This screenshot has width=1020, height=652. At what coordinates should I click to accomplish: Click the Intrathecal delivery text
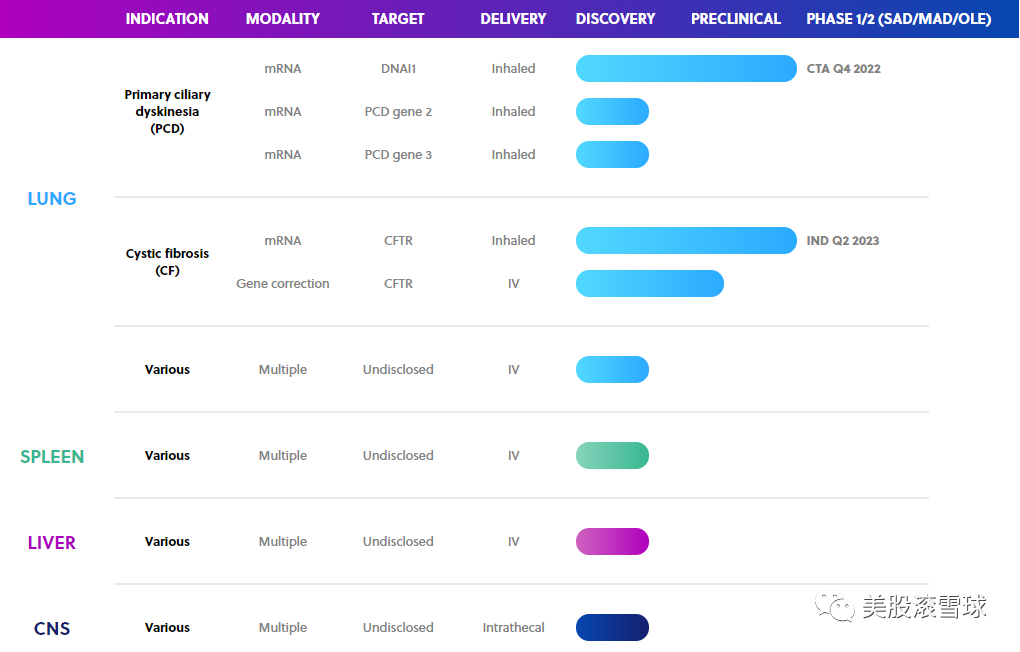point(513,628)
